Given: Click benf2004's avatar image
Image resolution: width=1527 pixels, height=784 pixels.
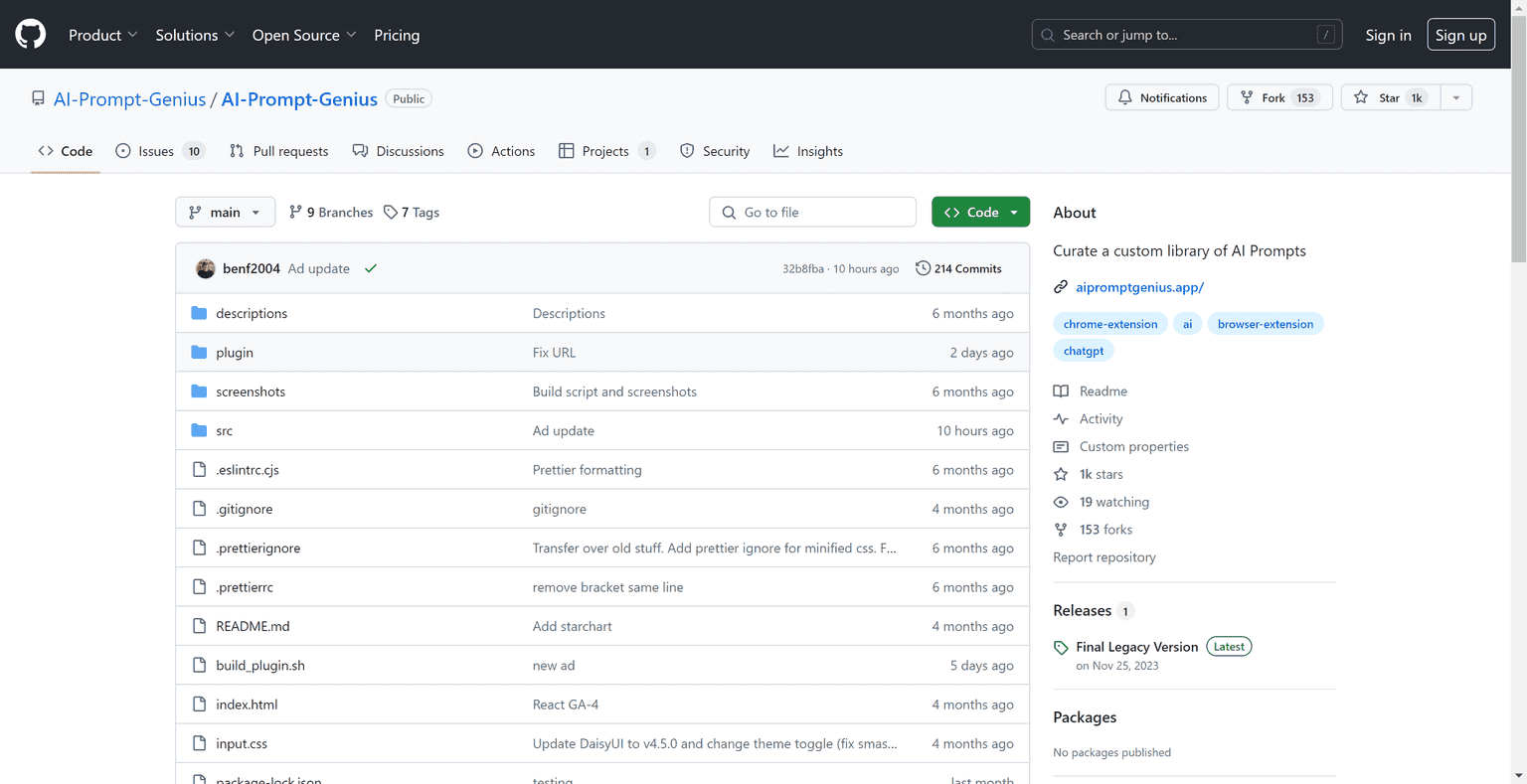Looking at the screenshot, I should coord(206,268).
